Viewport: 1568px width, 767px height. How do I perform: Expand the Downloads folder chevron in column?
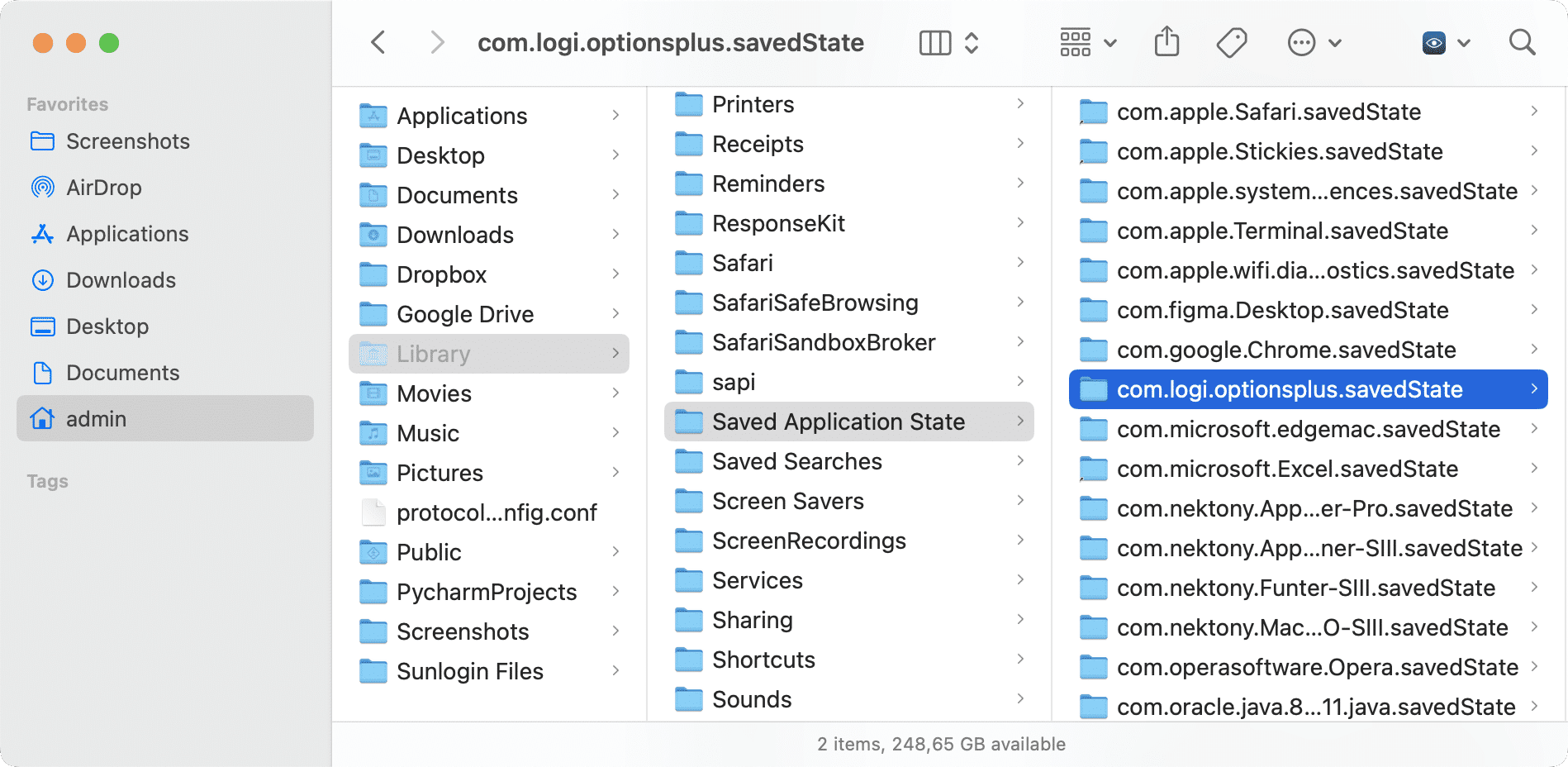(616, 235)
